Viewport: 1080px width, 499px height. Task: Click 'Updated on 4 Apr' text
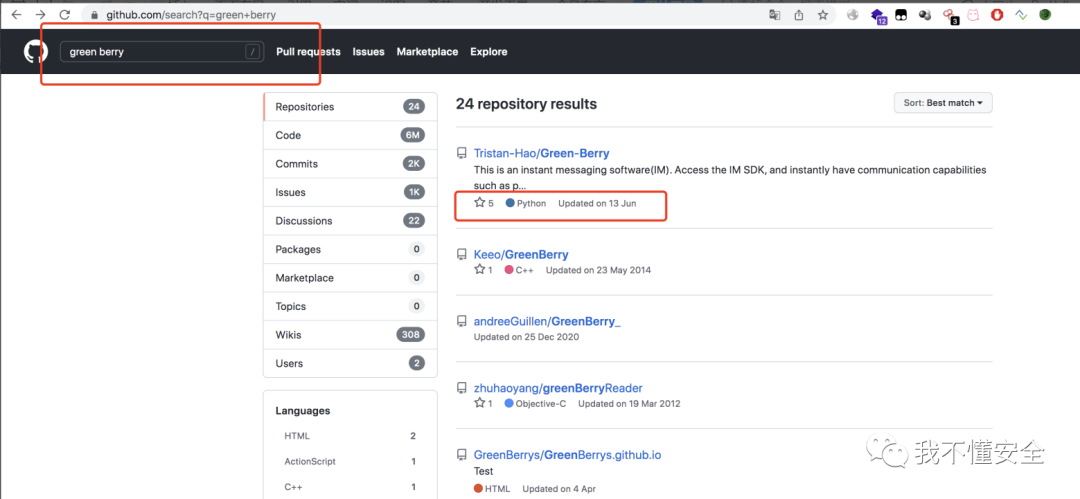pos(559,489)
